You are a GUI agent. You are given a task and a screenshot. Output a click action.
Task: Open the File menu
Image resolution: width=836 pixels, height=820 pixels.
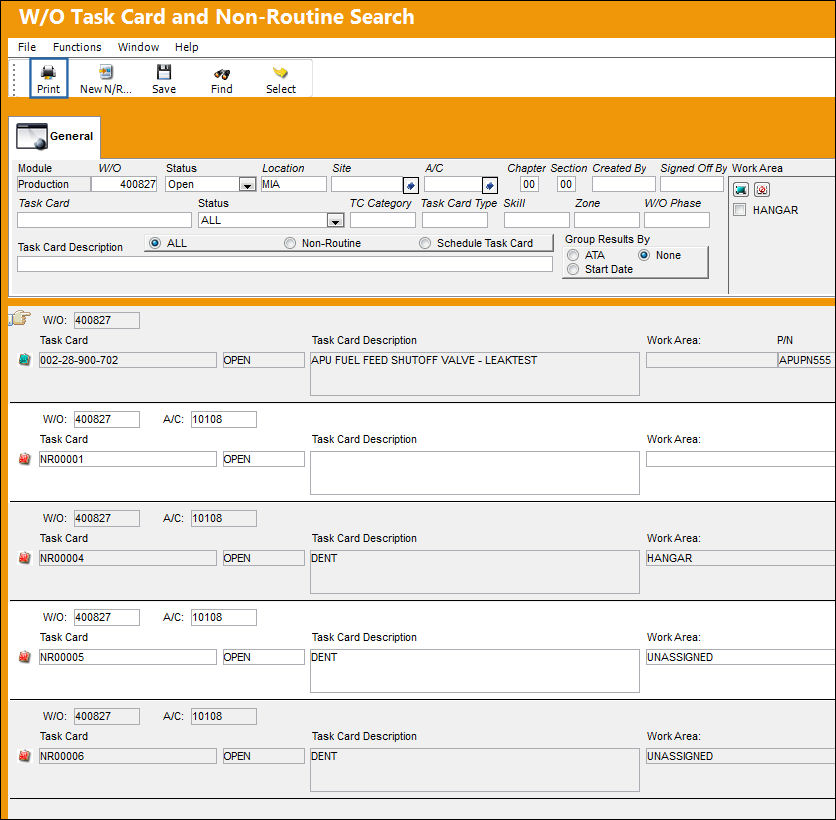(27, 47)
